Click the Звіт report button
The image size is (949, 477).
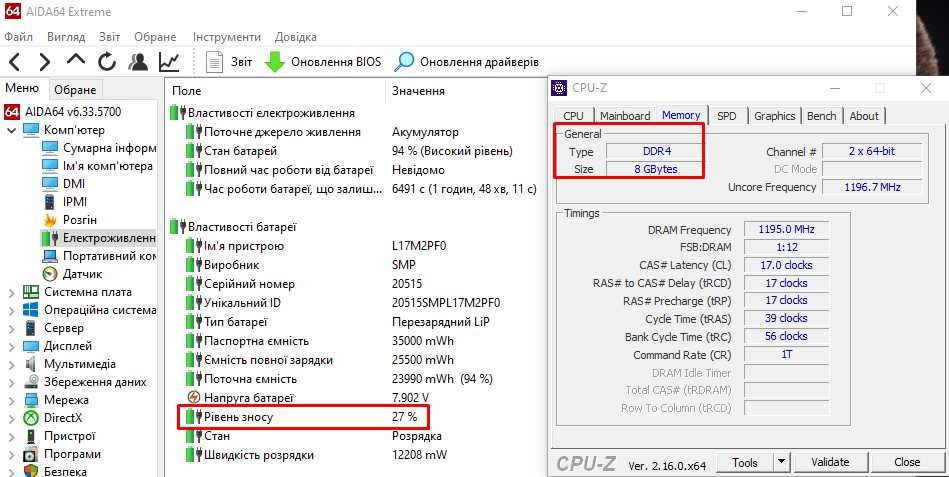pyautogui.click(x=229, y=62)
